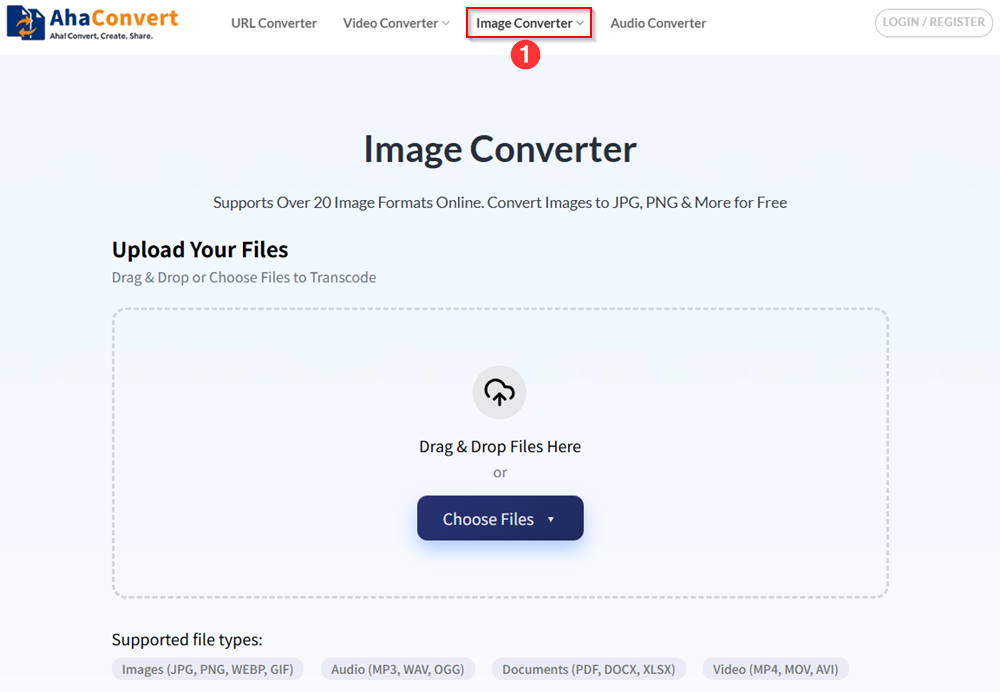Click the red step 1 marker badge
The width and height of the screenshot is (1000, 692).
pyautogui.click(x=527, y=55)
